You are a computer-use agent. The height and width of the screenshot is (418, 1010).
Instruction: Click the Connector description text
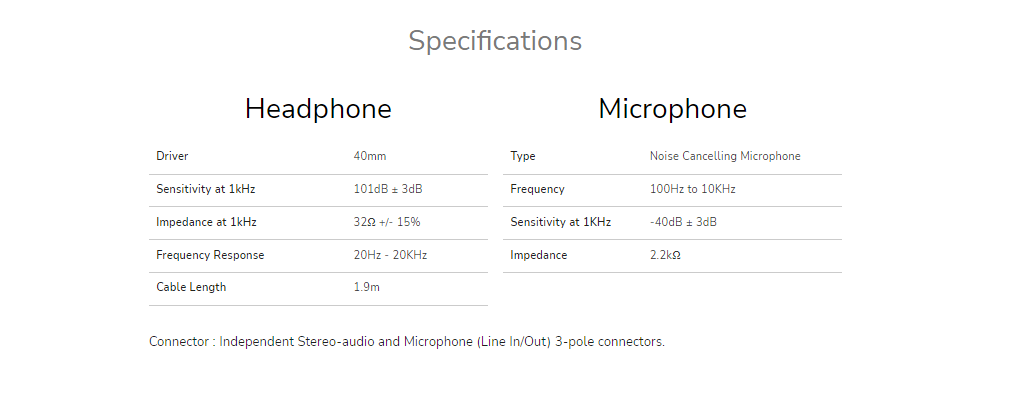coord(406,342)
